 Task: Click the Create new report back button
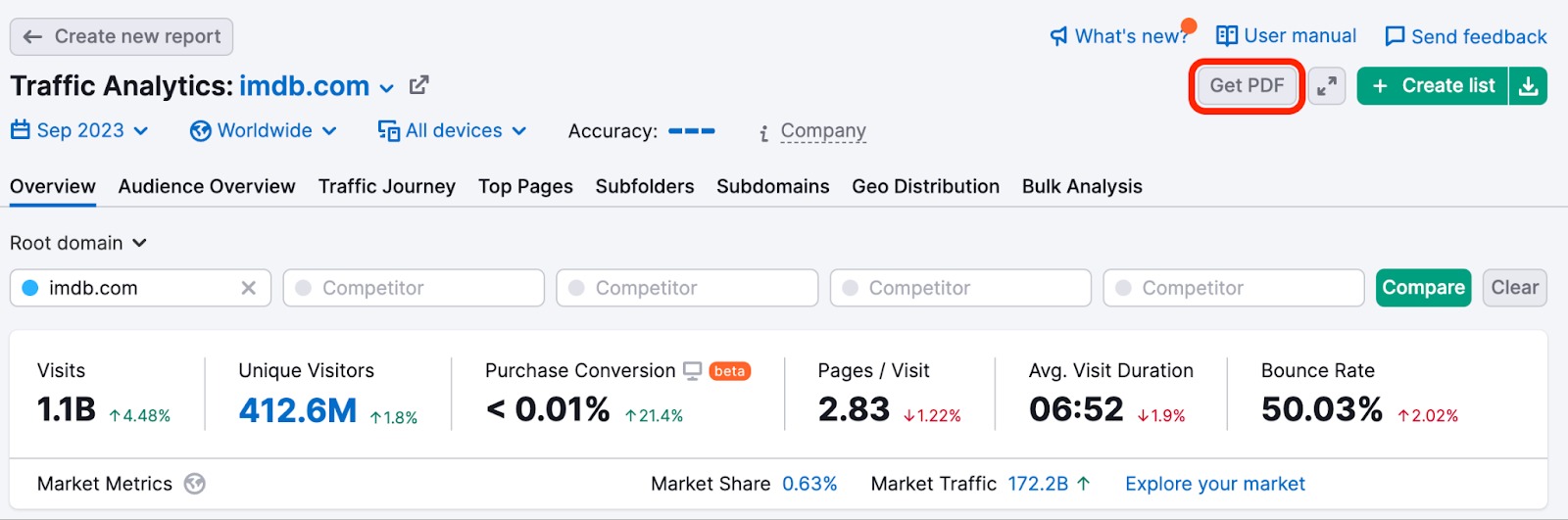[x=122, y=36]
